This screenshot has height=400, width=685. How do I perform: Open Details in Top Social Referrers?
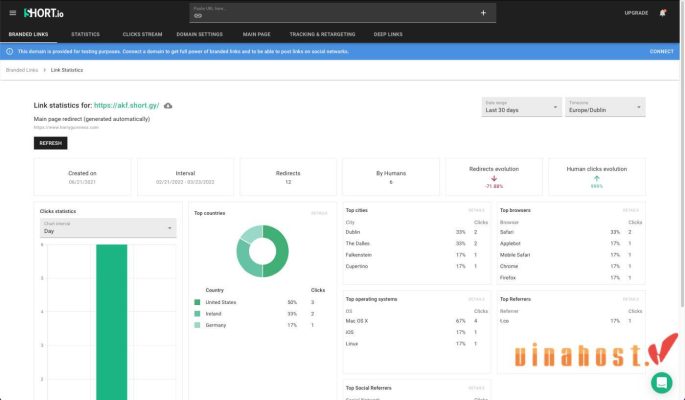(x=476, y=388)
